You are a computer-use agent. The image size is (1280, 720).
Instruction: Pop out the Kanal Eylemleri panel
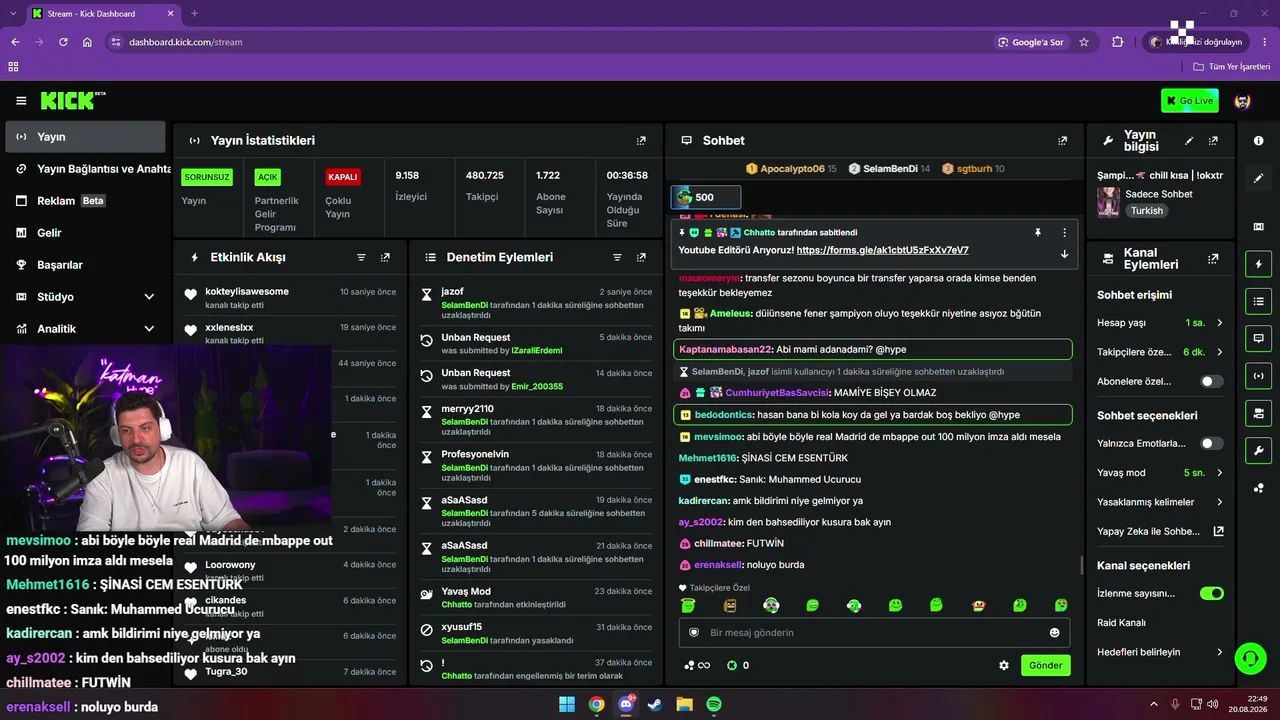tap(1213, 258)
